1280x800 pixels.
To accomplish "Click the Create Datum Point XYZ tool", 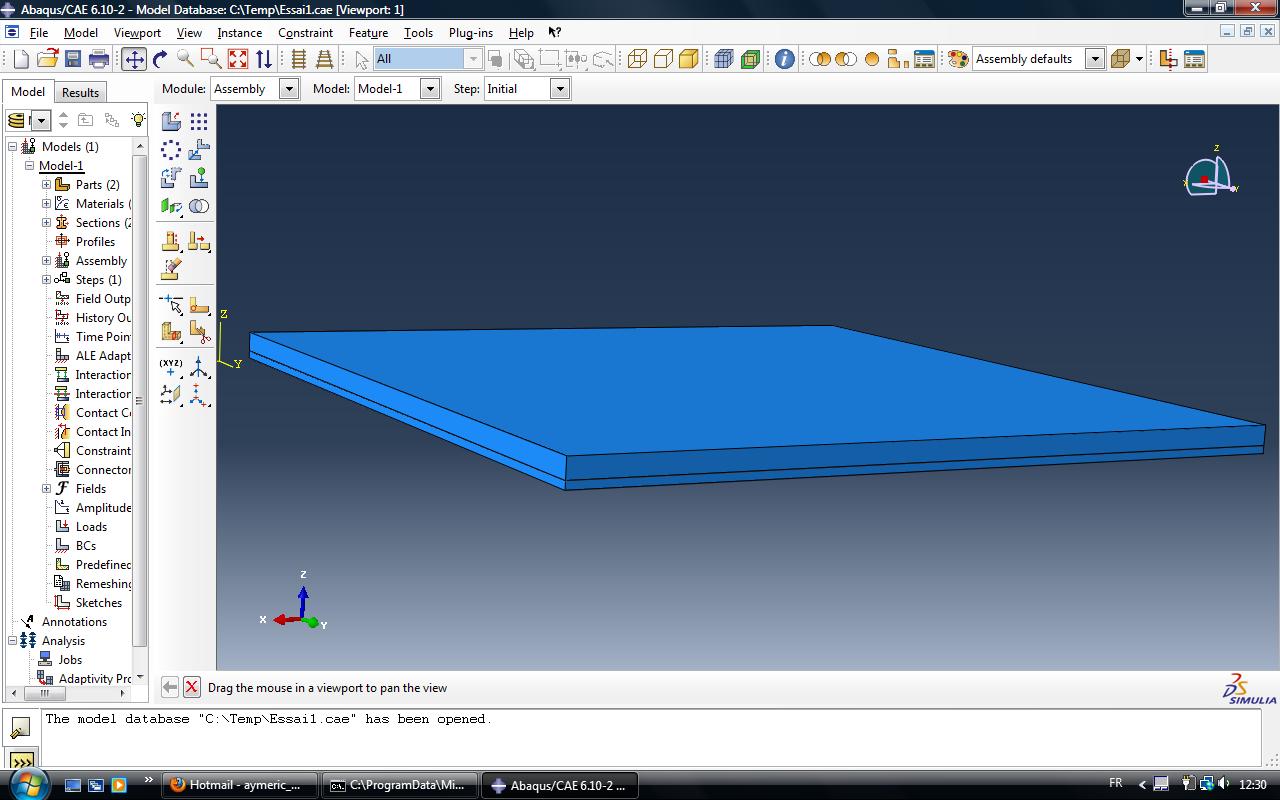I will point(171,367).
